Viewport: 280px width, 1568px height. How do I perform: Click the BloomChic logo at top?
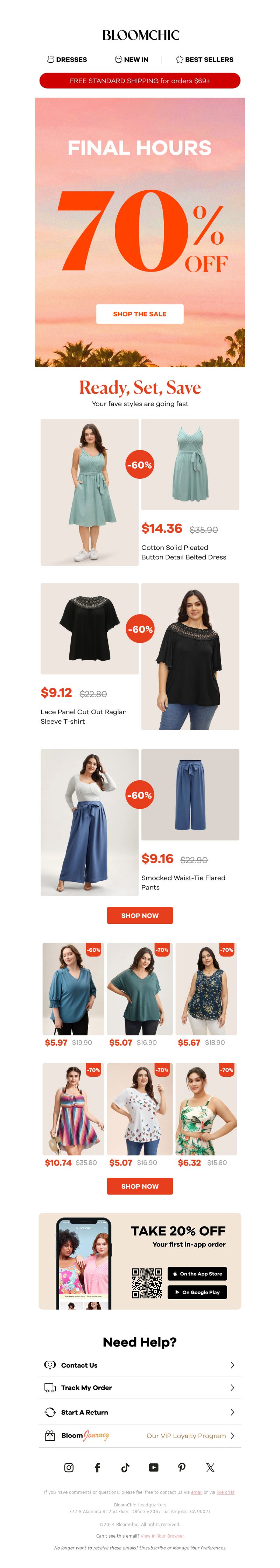[x=141, y=35]
